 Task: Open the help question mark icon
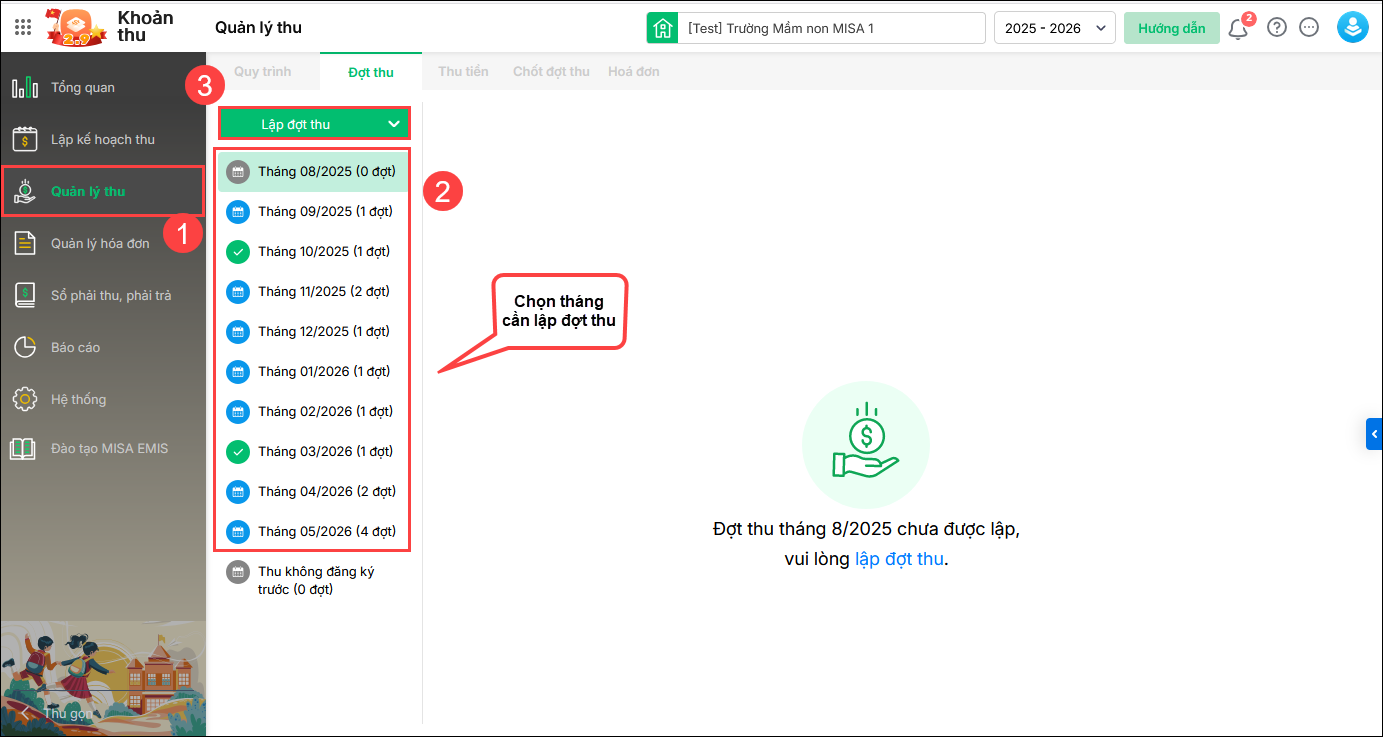coord(1277,28)
